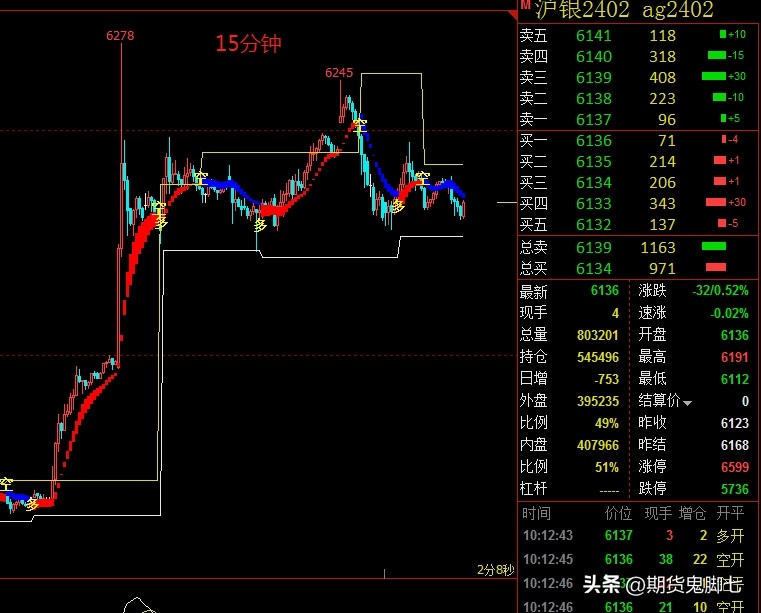
Task: Click the 最新 price value
Action: click(605, 291)
